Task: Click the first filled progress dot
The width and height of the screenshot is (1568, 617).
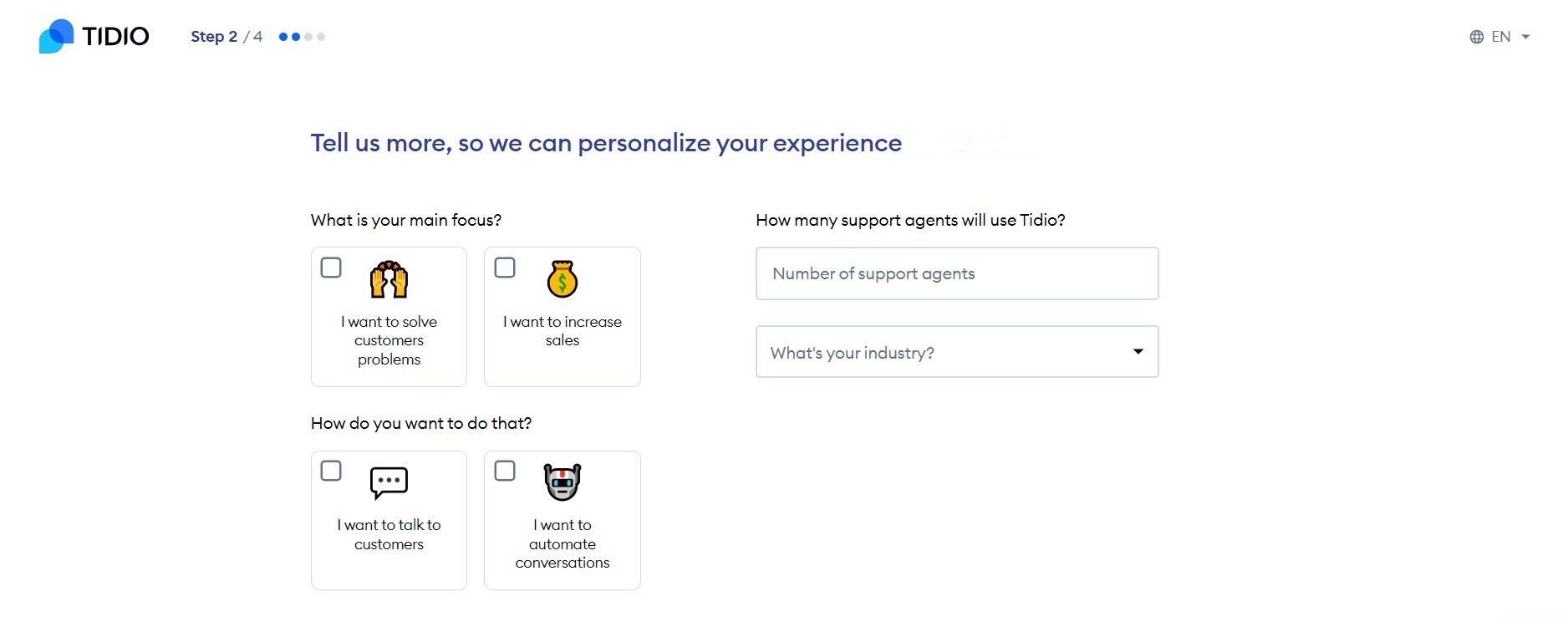Action: click(282, 37)
